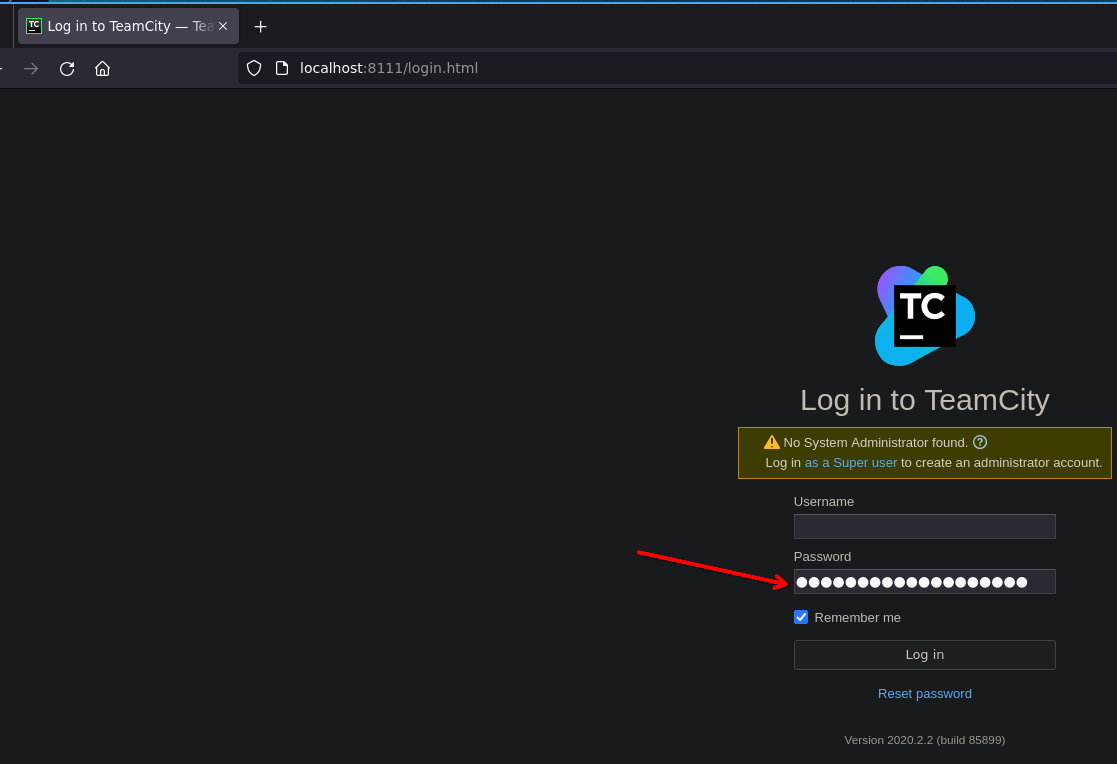Click into the Password field
The height and width of the screenshot is (764, 1117).
pos(924,582)
